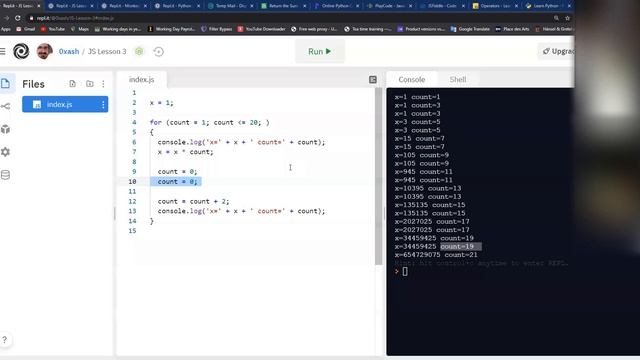Click the JS Lesson 3 project name
The width and height of the screenshot is (640, 360).
(x=107, y=51)
